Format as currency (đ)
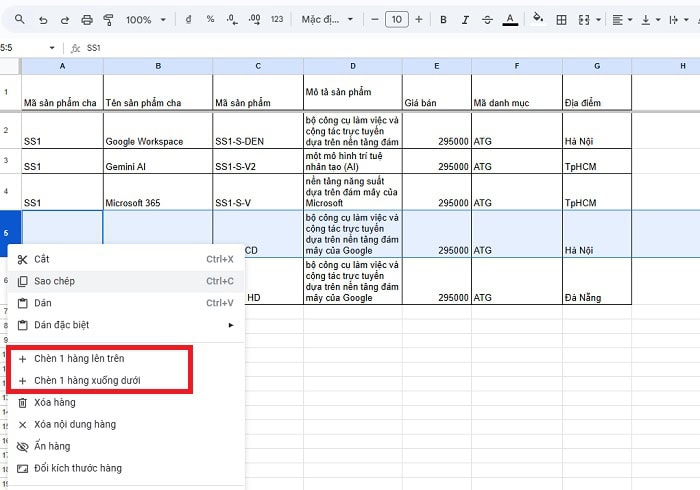The image size is (700, 490). (x=188, y=19)
